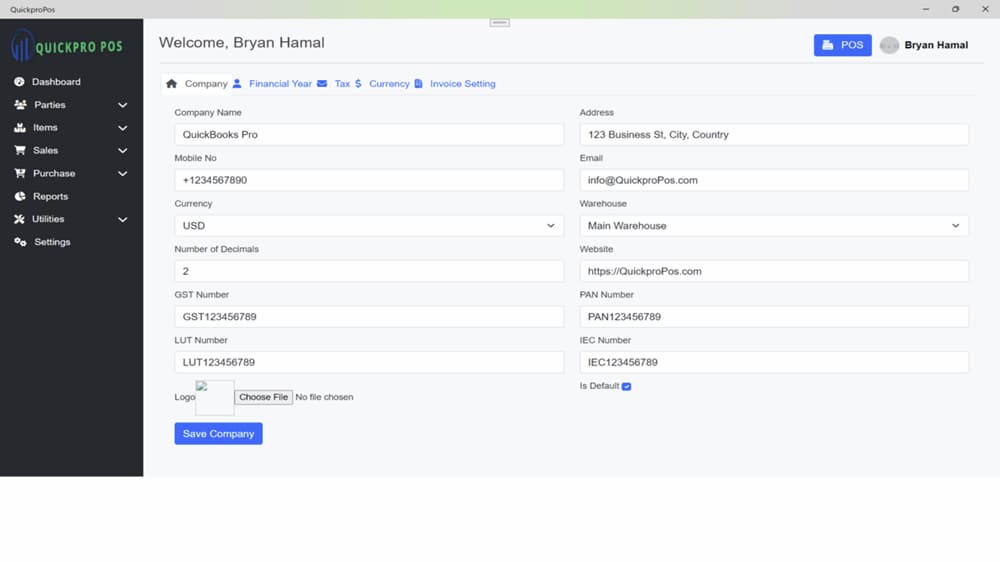Expand the Sales menu chevron

[122, 151]
